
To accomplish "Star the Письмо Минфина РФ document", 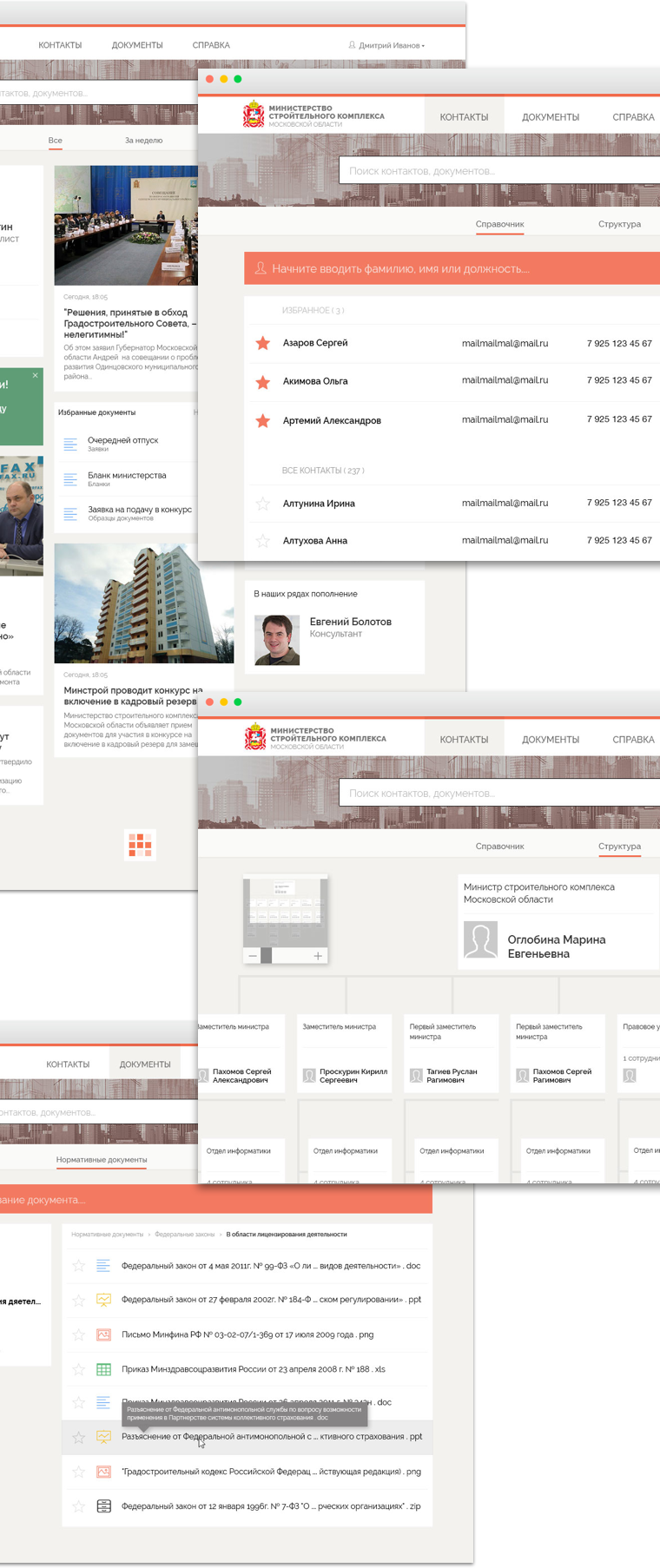I will click(x=79, y=1334).
